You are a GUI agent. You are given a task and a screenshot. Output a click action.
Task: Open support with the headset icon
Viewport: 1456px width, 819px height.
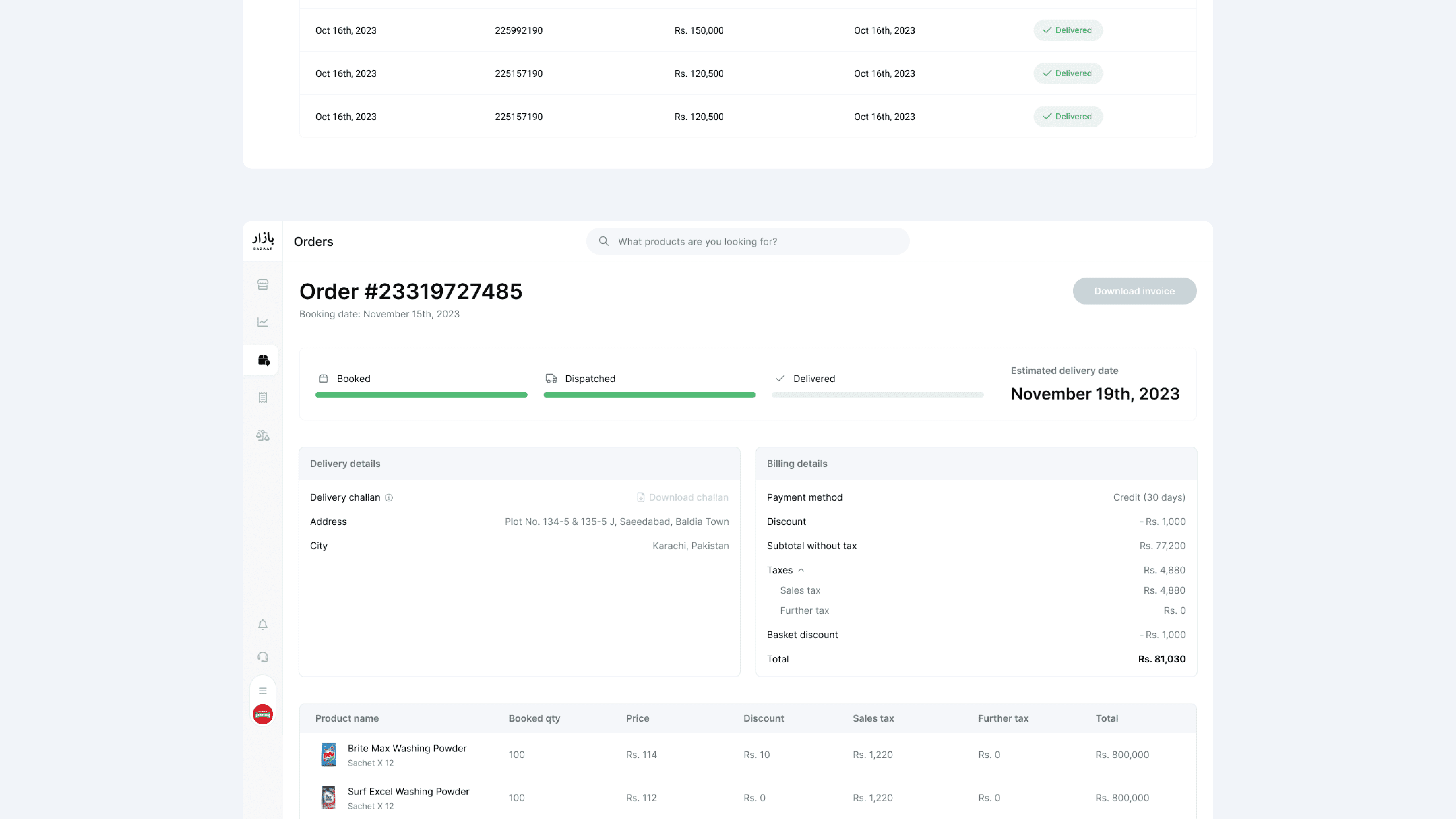coord(263,657)
